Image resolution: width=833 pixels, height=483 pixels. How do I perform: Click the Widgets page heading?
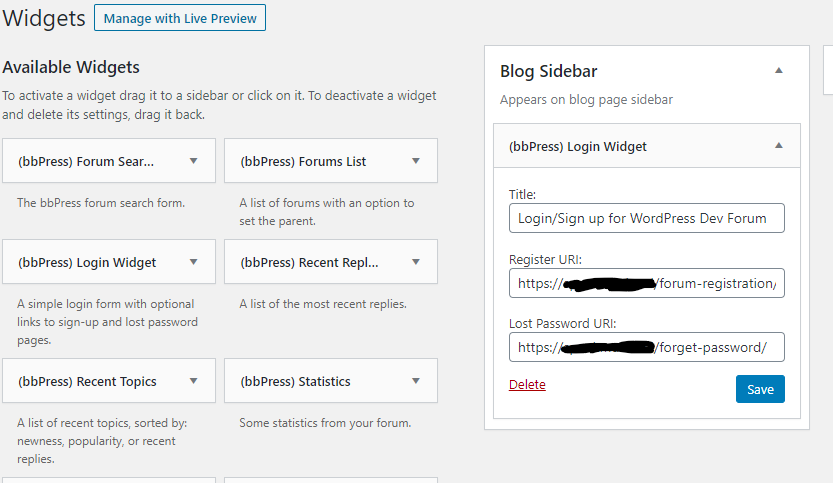(x=44, y=18)
